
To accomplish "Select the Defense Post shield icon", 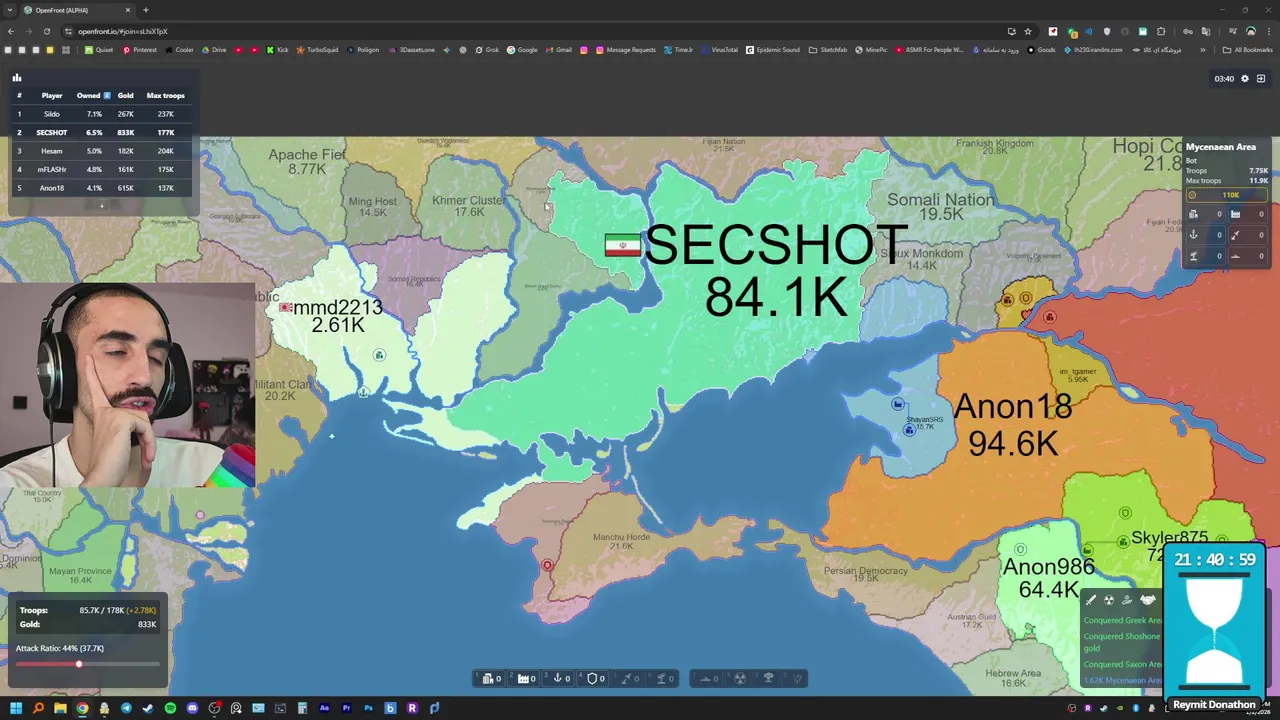I will [x=592, y=678].
